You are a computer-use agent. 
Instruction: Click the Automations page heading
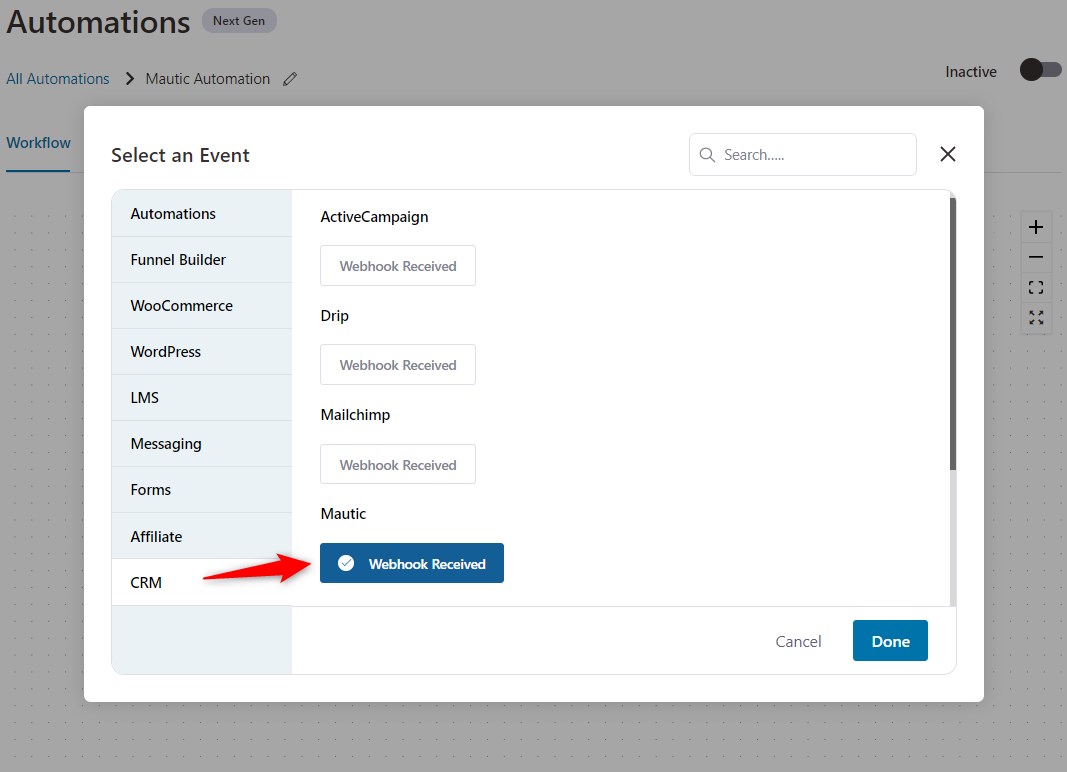(98, 22)
